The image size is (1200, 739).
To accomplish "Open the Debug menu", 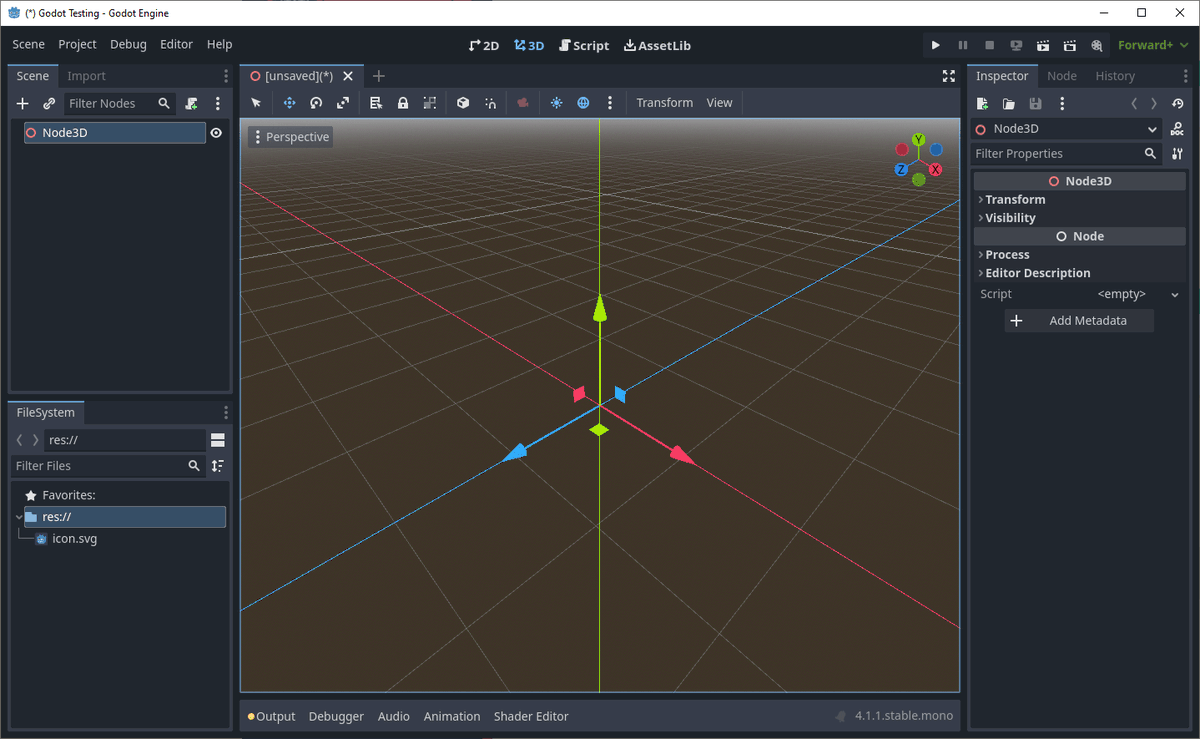I will coord(128,44).
